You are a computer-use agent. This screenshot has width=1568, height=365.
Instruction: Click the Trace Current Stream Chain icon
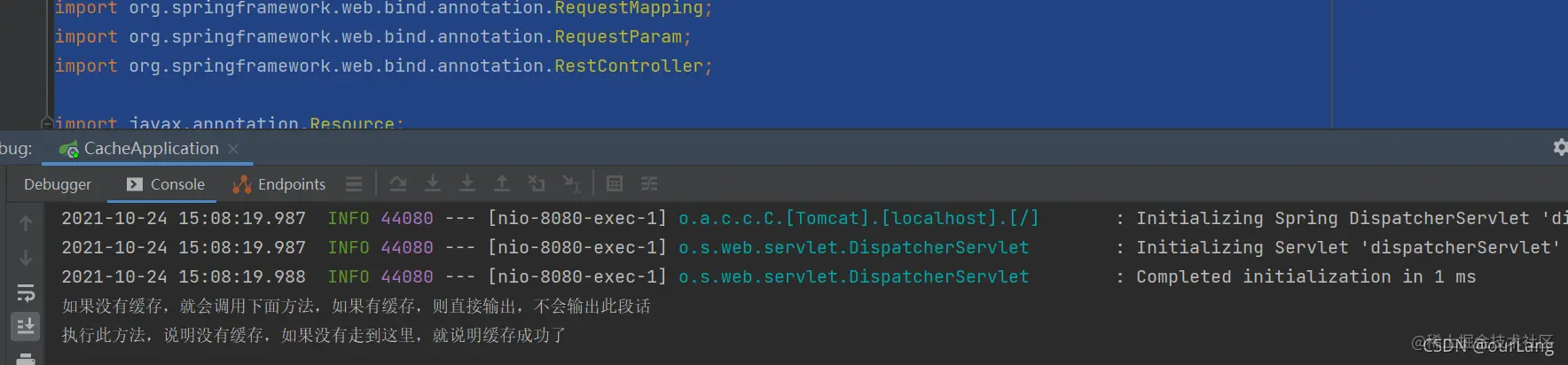tap(649, 183)
